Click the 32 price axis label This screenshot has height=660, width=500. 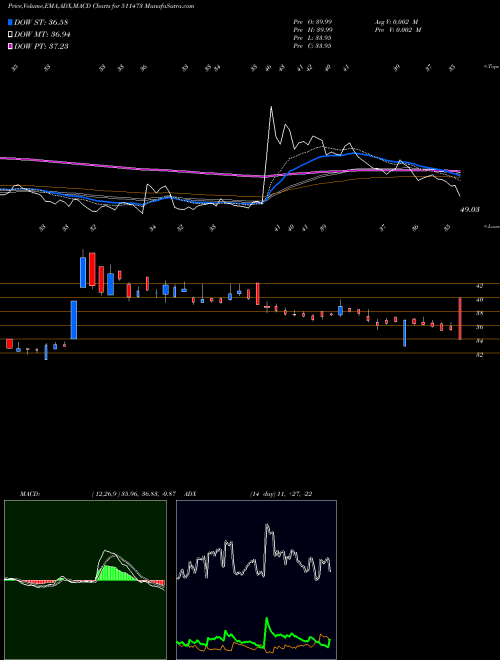(479, 354)
